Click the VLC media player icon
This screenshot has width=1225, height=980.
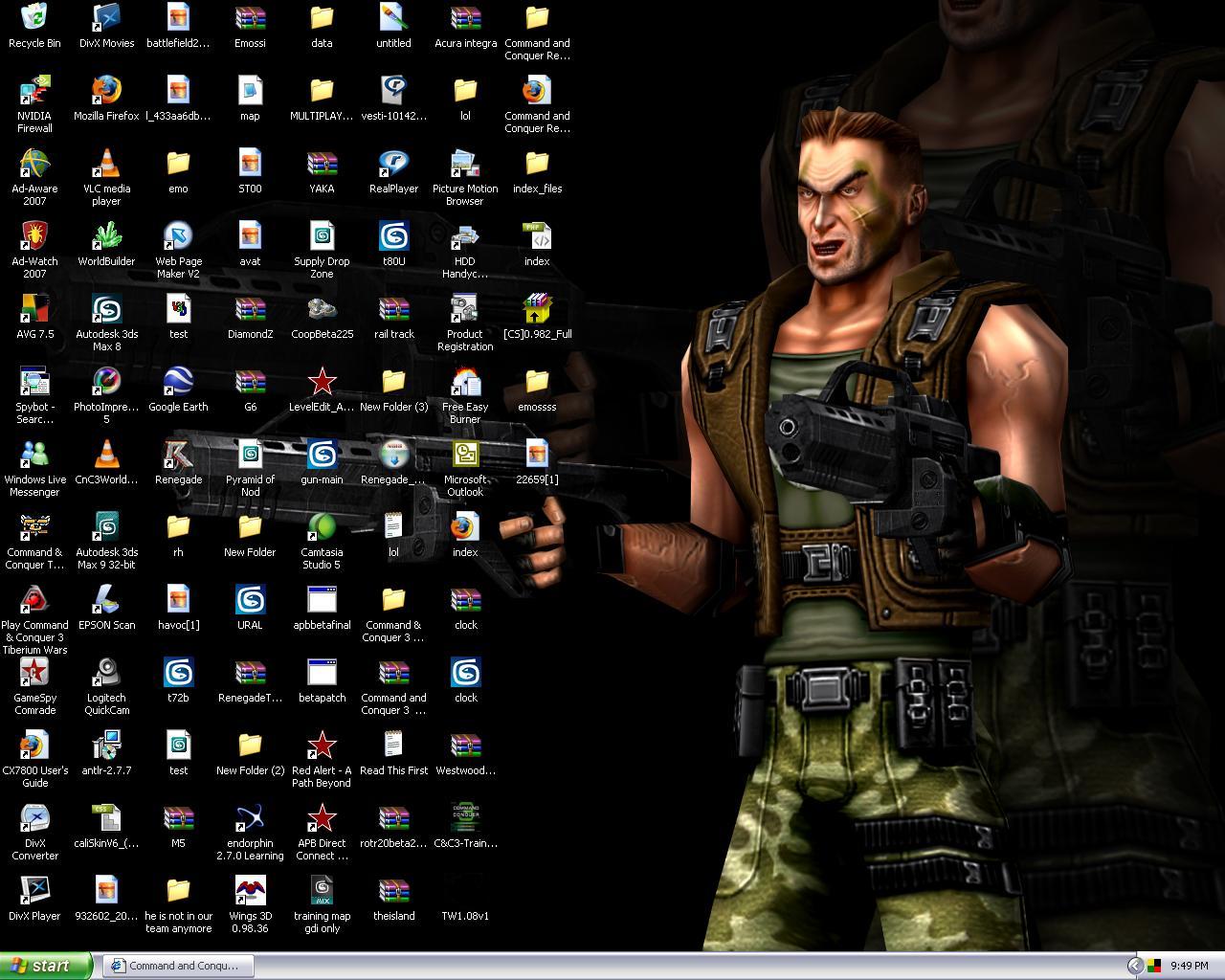(106, 165)
